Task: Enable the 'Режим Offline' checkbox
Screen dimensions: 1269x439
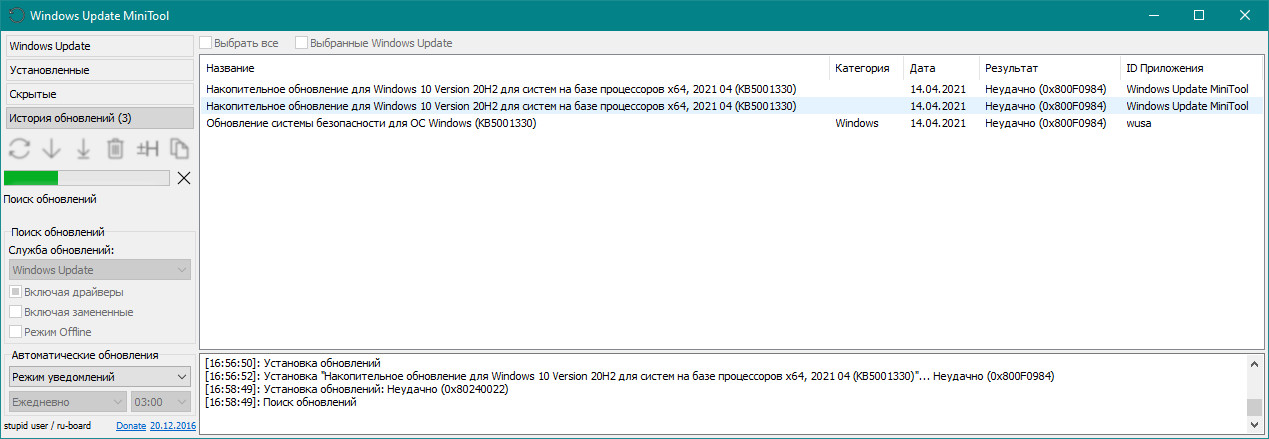Action: 15,332
